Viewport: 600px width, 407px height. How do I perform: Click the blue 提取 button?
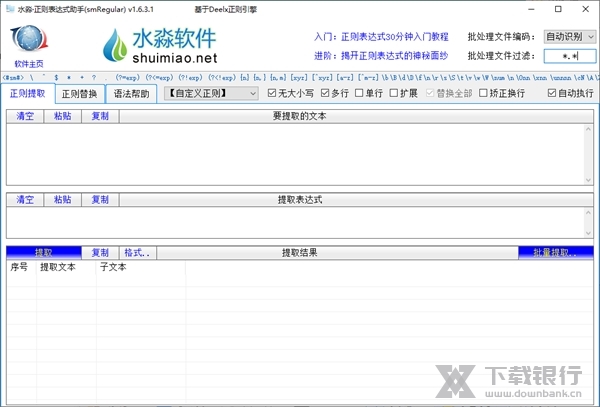(x=45, y=252)
